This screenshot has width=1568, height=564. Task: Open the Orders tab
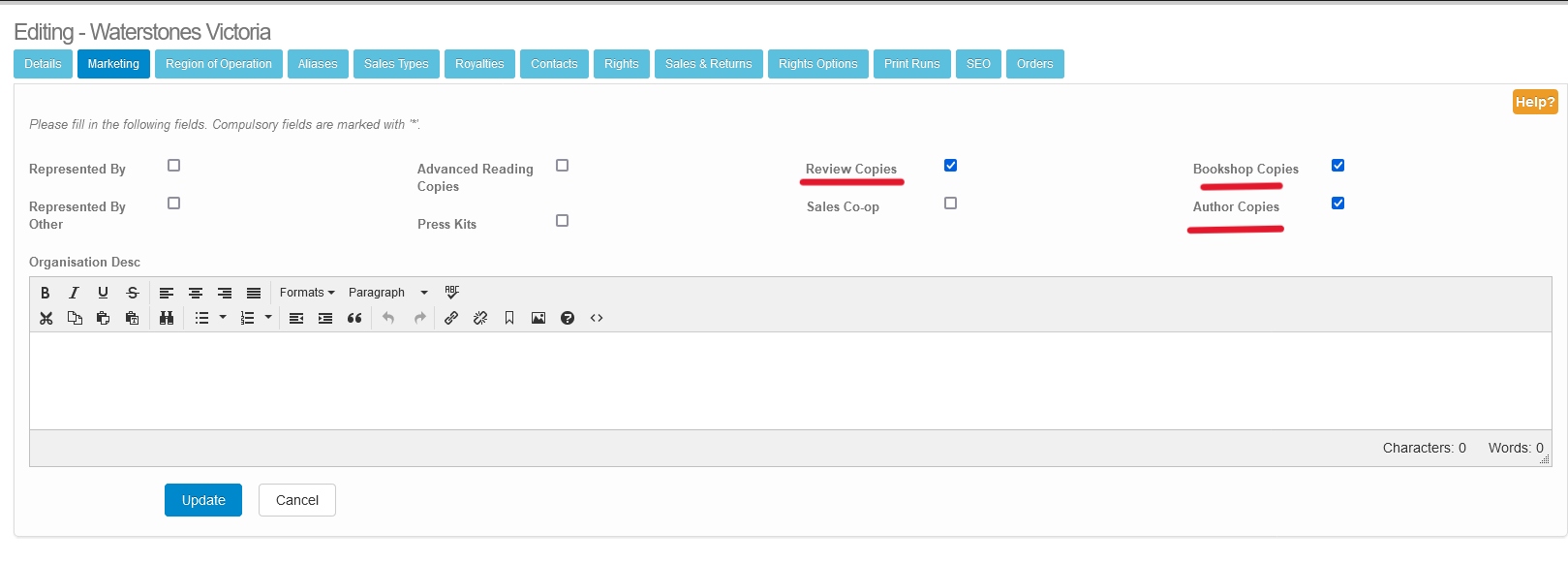pos(1035,64)
